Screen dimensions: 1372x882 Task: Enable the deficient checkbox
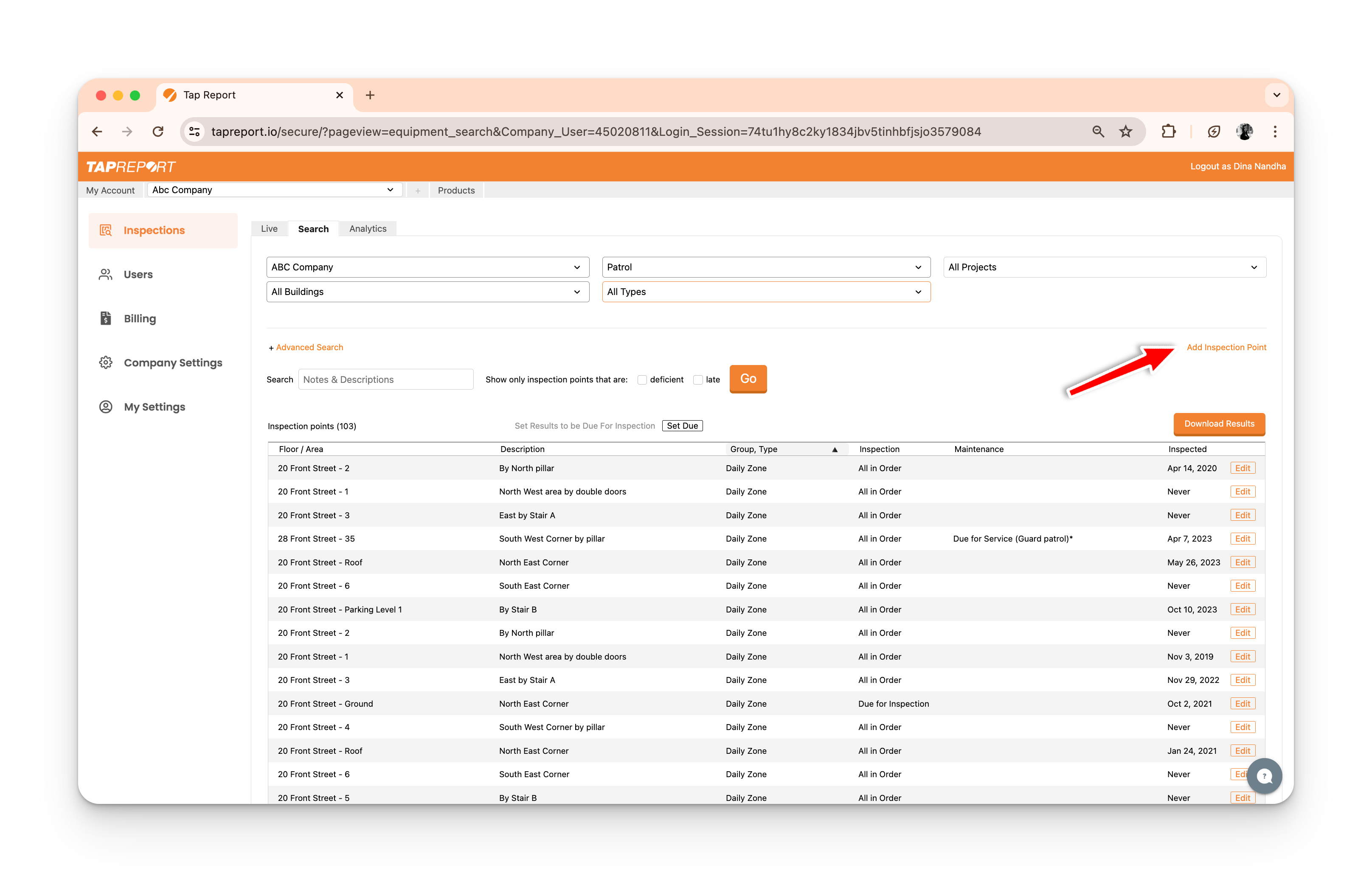[642, 380]
